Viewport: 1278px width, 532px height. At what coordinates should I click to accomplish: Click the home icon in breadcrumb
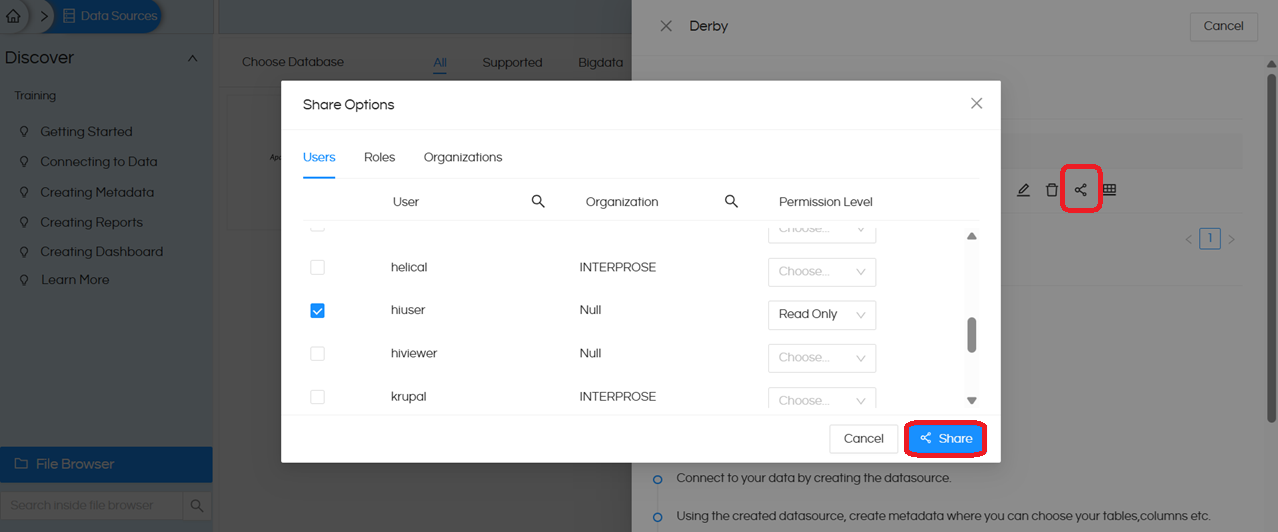tap(13, 16)
